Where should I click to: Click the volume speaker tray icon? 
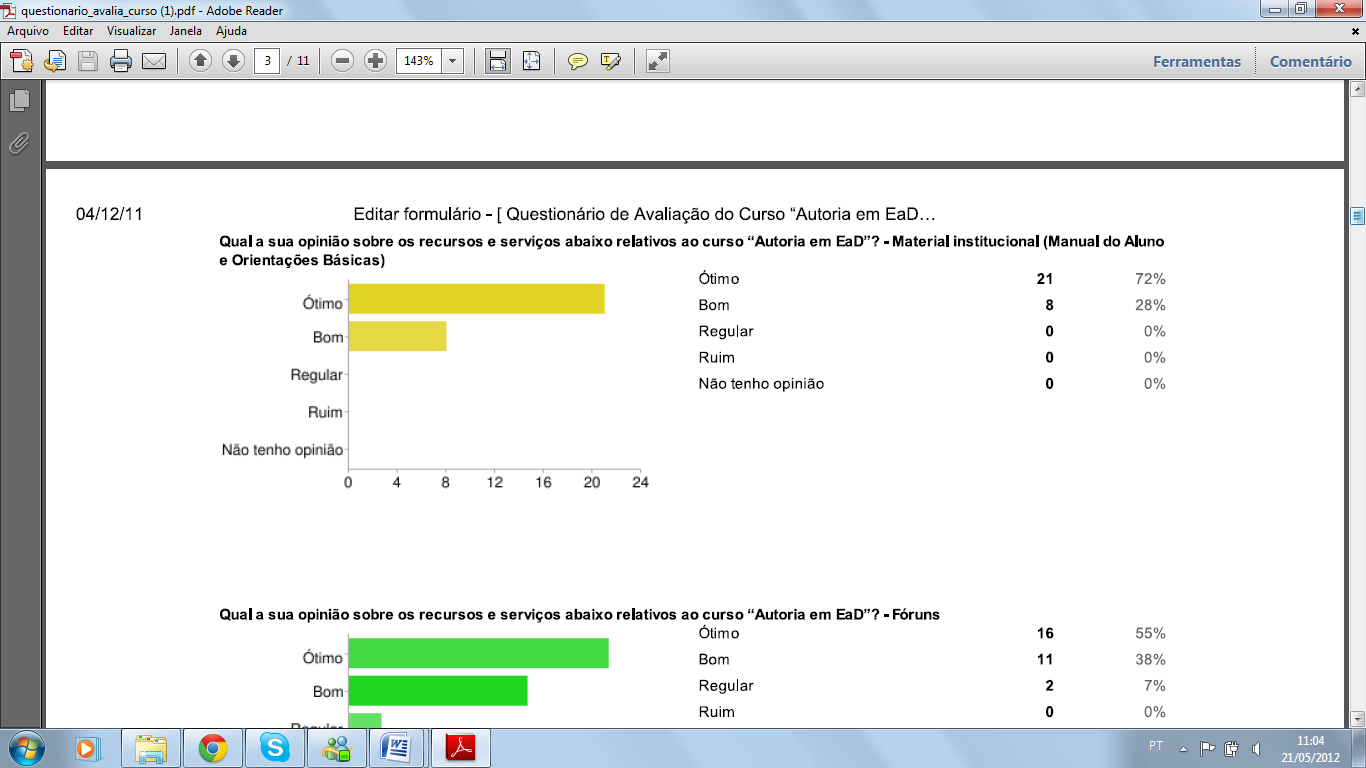1255,747
